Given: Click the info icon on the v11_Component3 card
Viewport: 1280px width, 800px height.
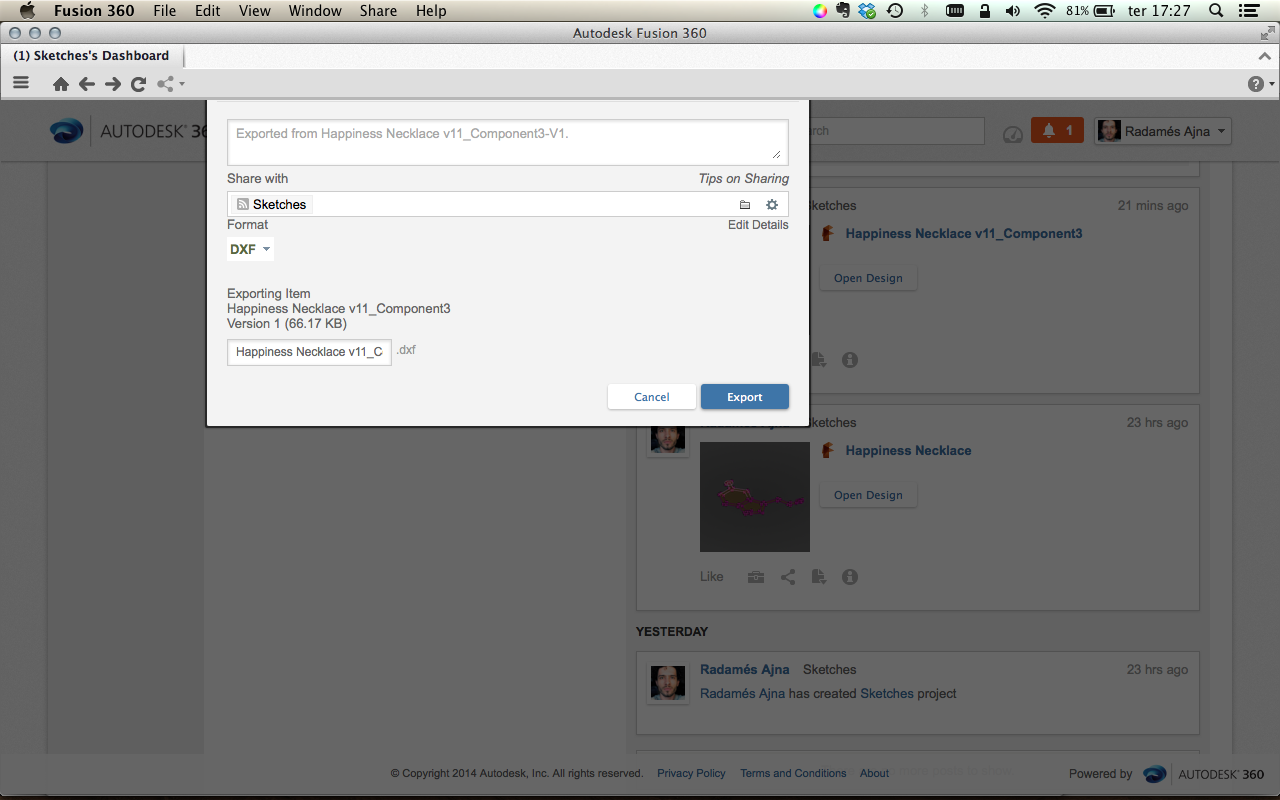Looking at the screenshot, I should point(850,360).
